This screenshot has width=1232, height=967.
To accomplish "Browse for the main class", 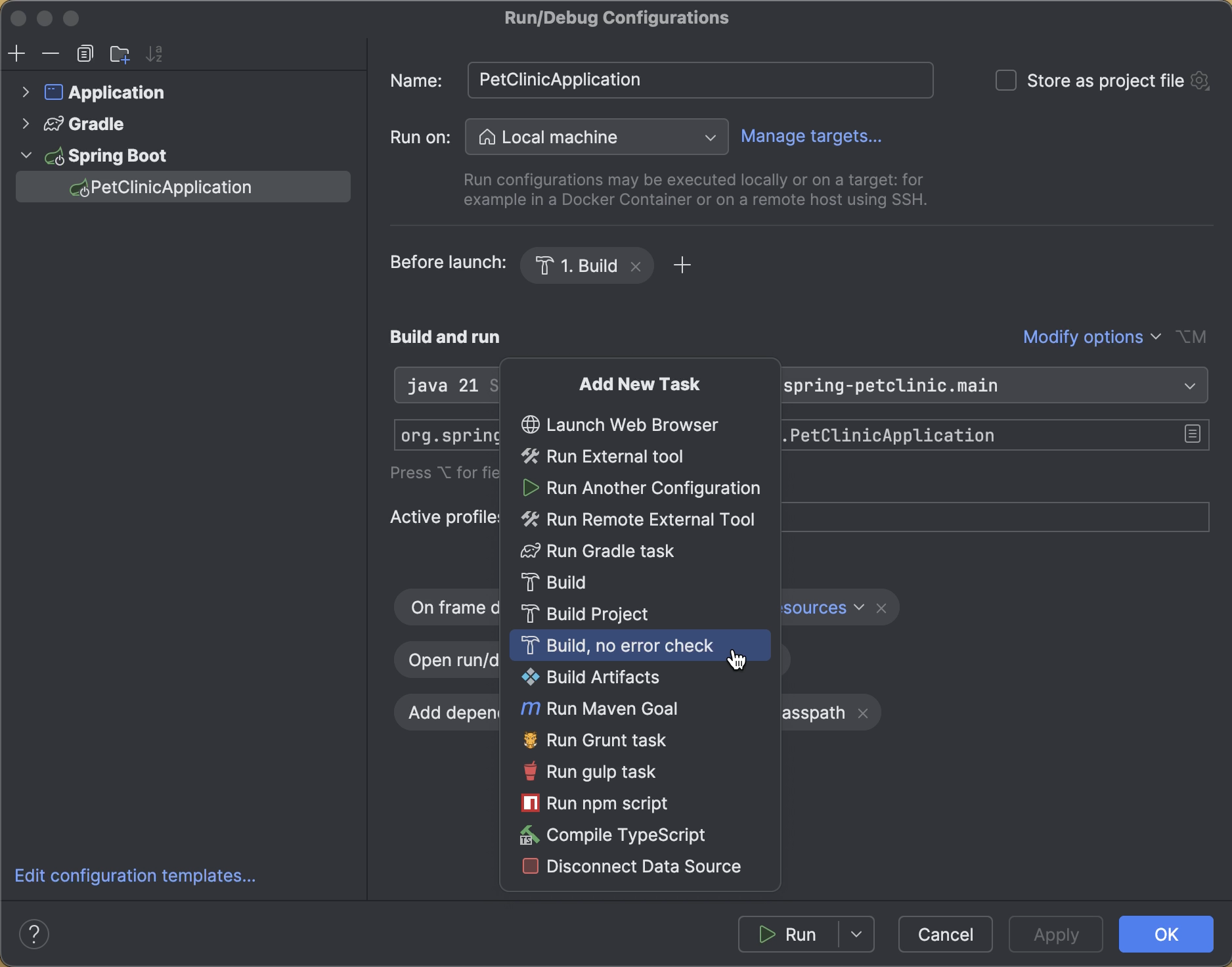I will [1193, 434].
